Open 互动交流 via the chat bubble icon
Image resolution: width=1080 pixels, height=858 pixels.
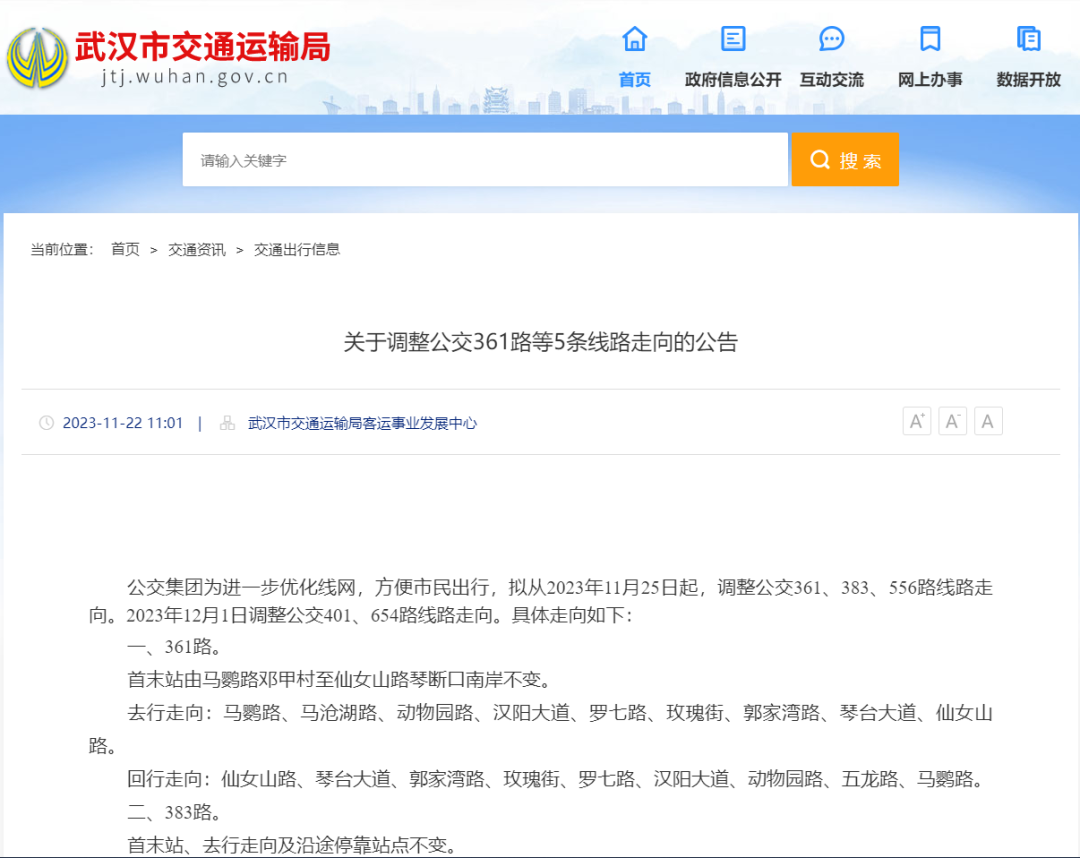pyautogui.click(x=832, y=40)
